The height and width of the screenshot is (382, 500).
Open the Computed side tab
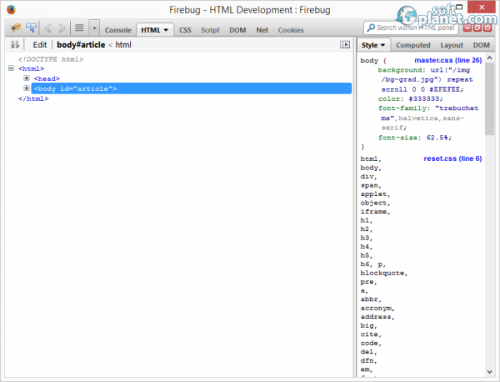pyautogui.click(x=413, y=45)
